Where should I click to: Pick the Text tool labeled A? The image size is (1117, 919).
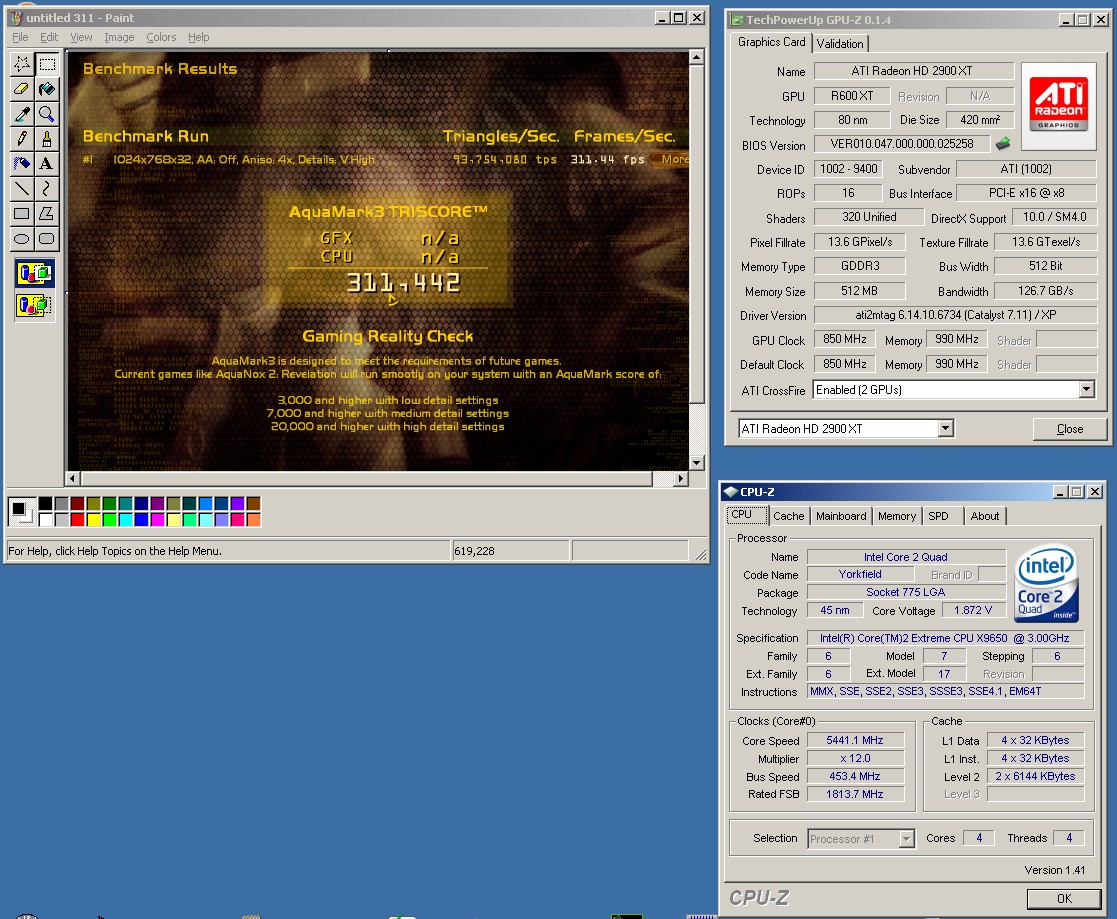47,164
